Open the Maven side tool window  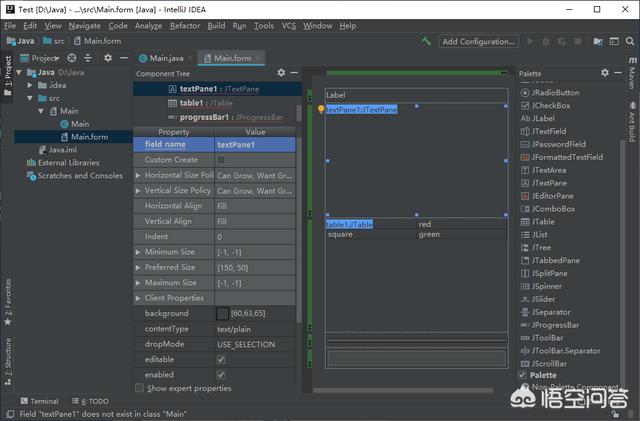pos(632,74)
